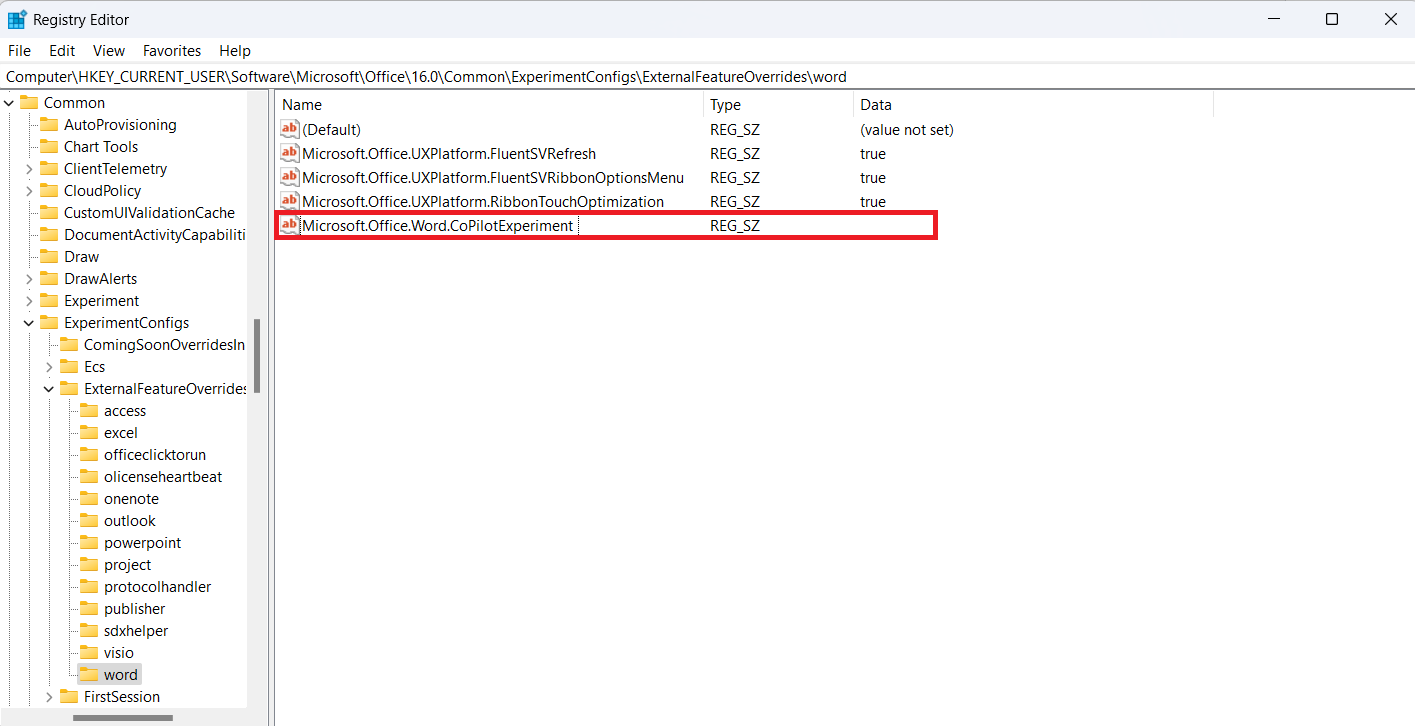Click the string icon beside CoPilotExperiment
Image resolution: width=1415 pixels, height=726 pixels.
pyautogui.click(x=290, y=225)
